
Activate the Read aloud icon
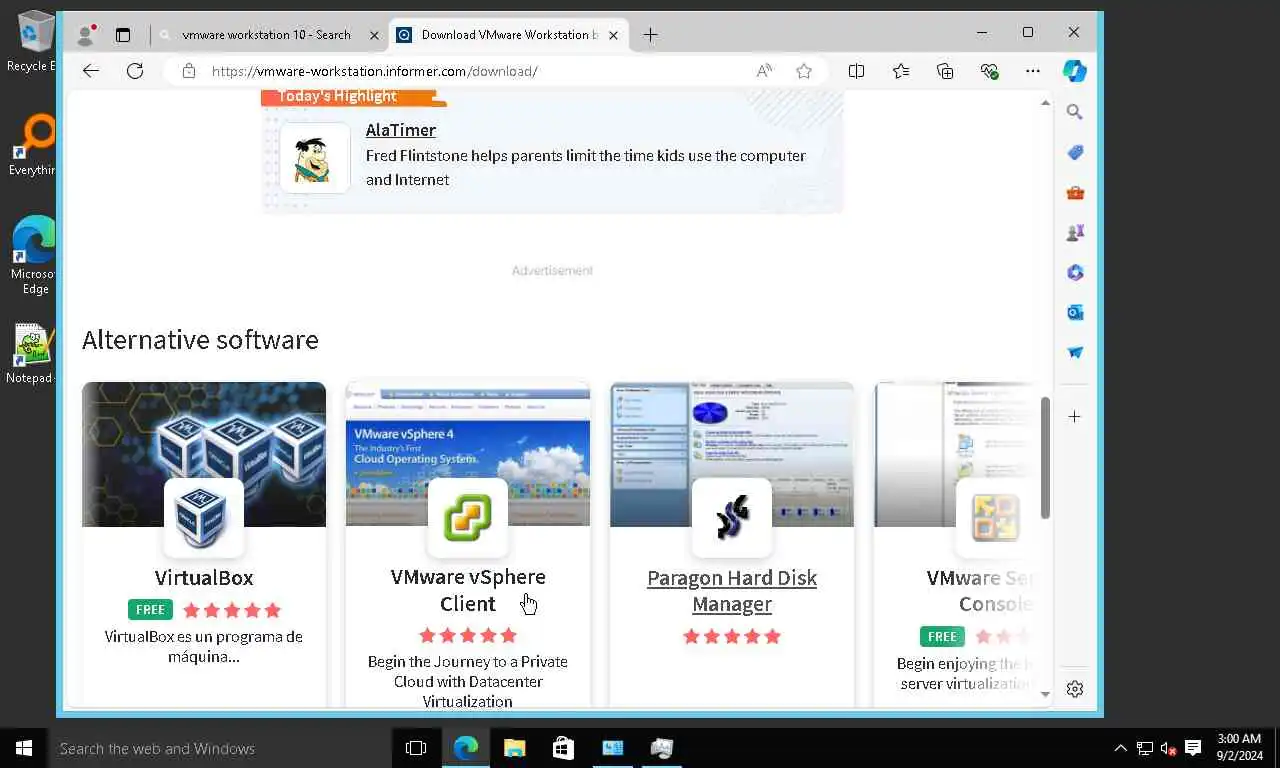(x=764, y=71)
